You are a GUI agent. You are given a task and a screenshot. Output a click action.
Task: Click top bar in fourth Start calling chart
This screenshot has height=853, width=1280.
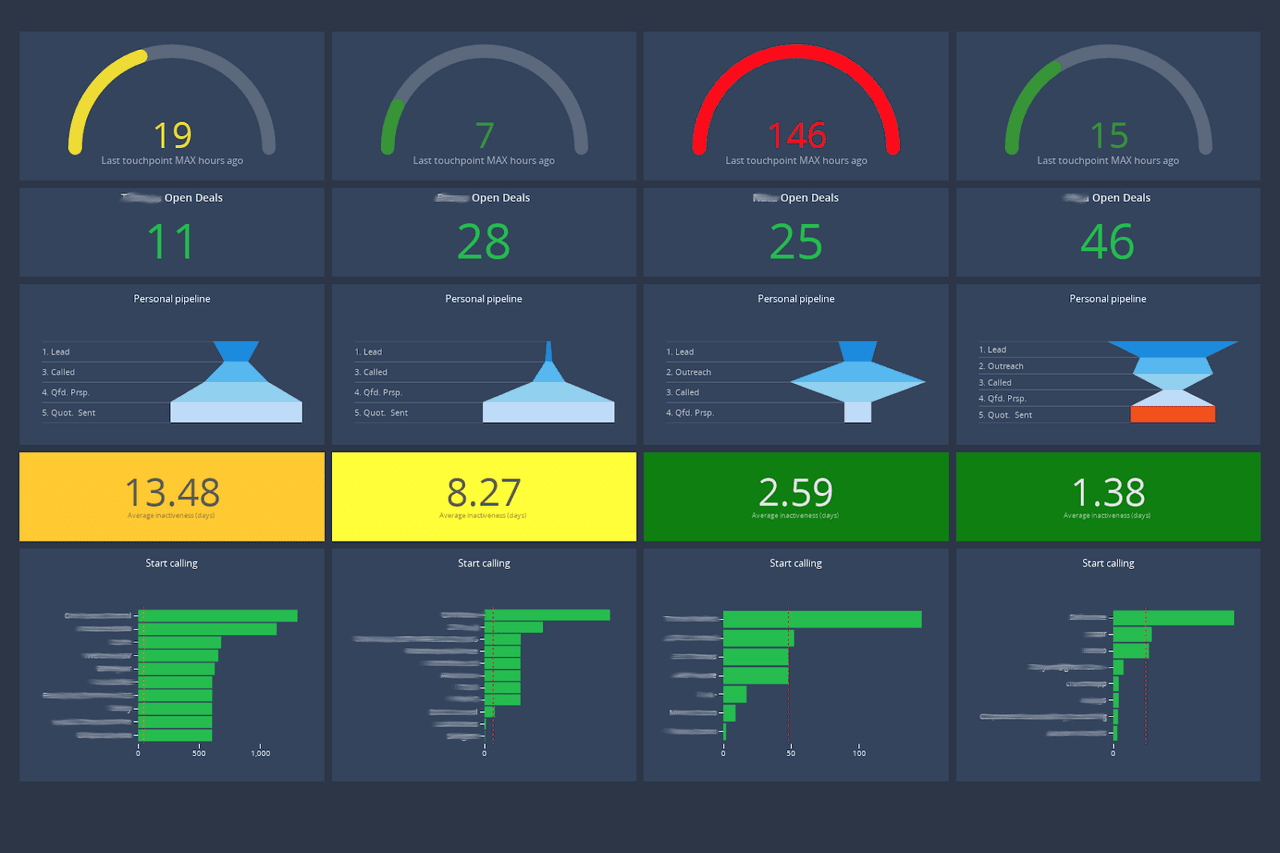tap(1173, 618)
